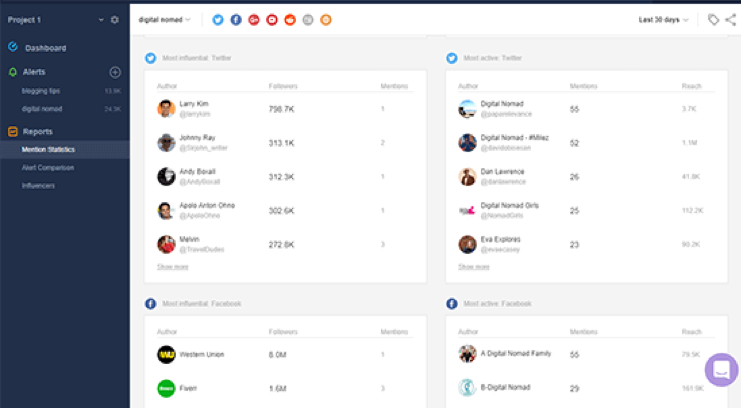The image size is (741, 408).
Task: Open A Digital Nomad Family author
Action: pos(516,353)
